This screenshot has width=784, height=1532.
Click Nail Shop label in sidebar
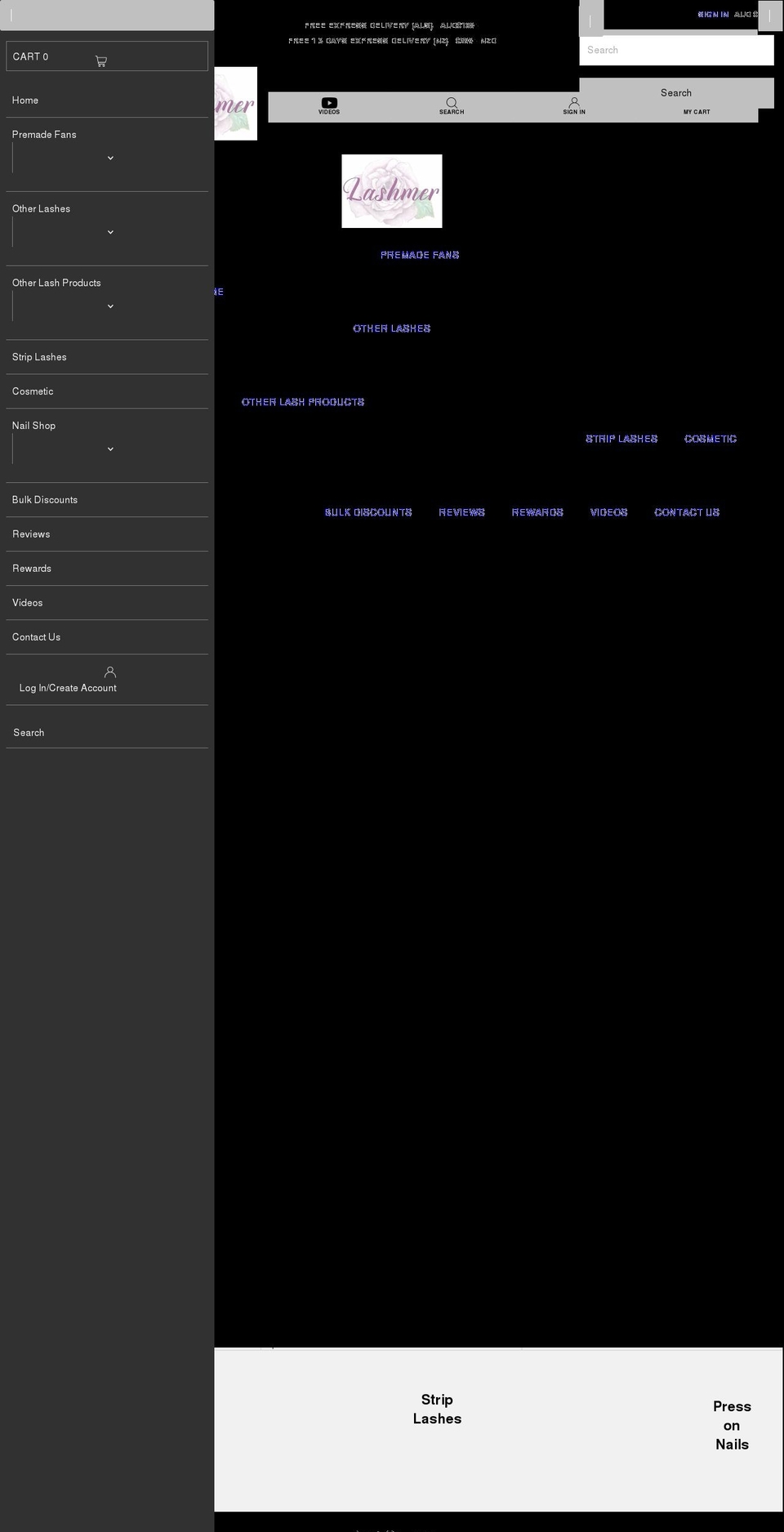(33, 426)
